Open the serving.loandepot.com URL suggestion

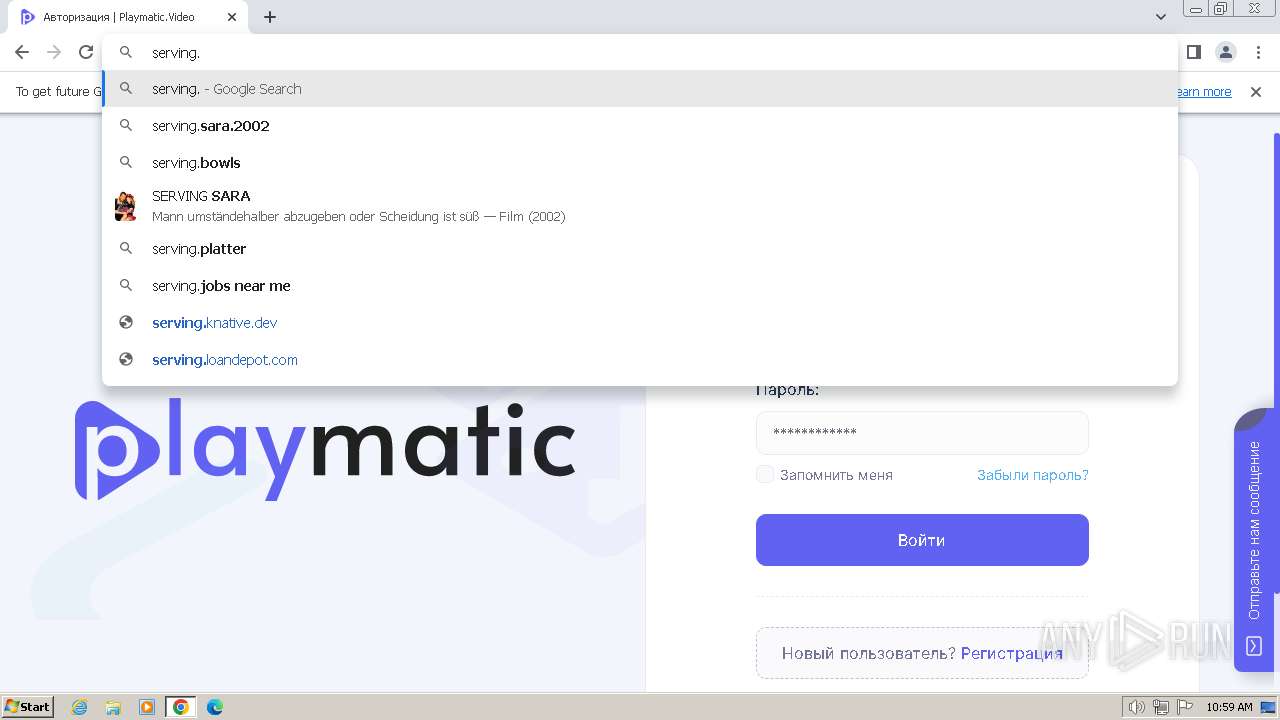click(640, 360)
